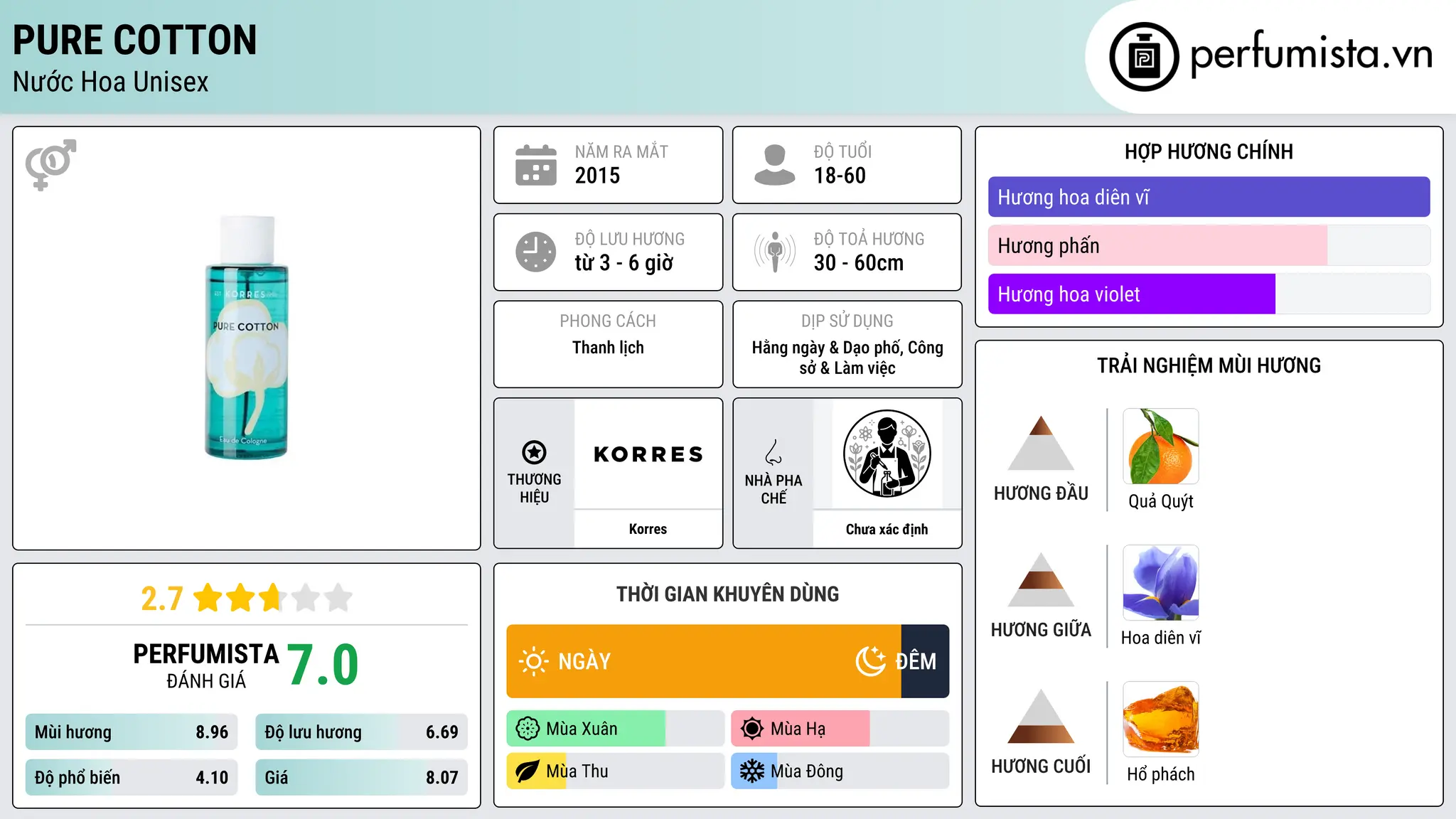Click the nose icon above Nhà Pha Chế

pyautogui.click(x=773, y=451)
